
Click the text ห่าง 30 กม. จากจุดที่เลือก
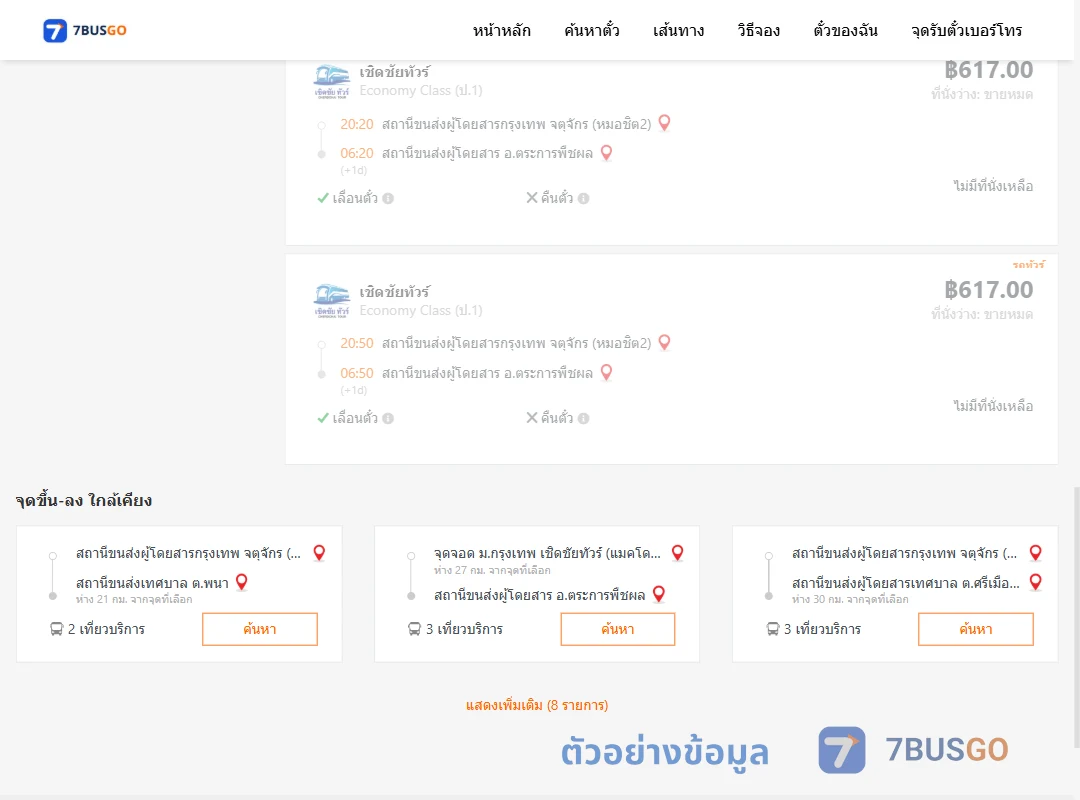click(x=850, y=599)
